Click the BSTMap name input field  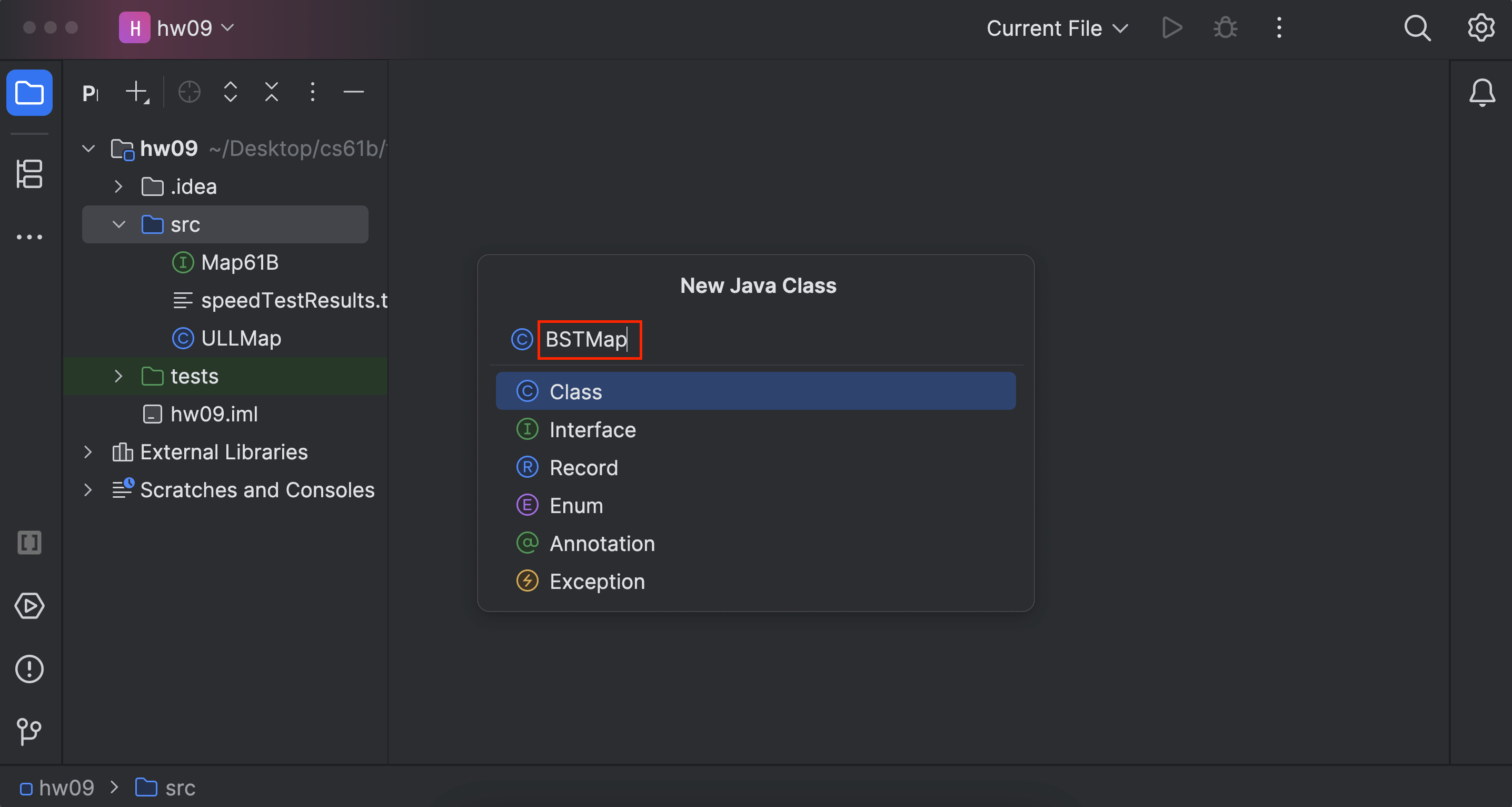coord(589,339)
